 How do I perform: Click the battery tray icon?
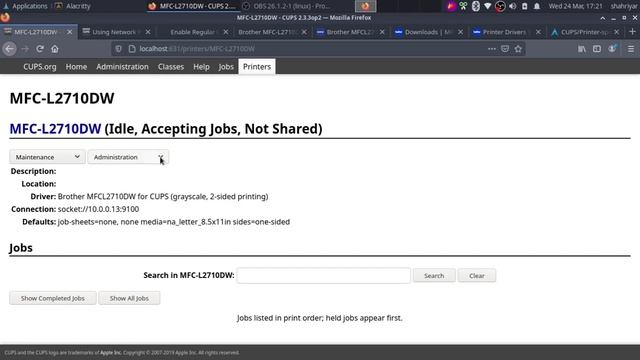[x=525, y=6]
